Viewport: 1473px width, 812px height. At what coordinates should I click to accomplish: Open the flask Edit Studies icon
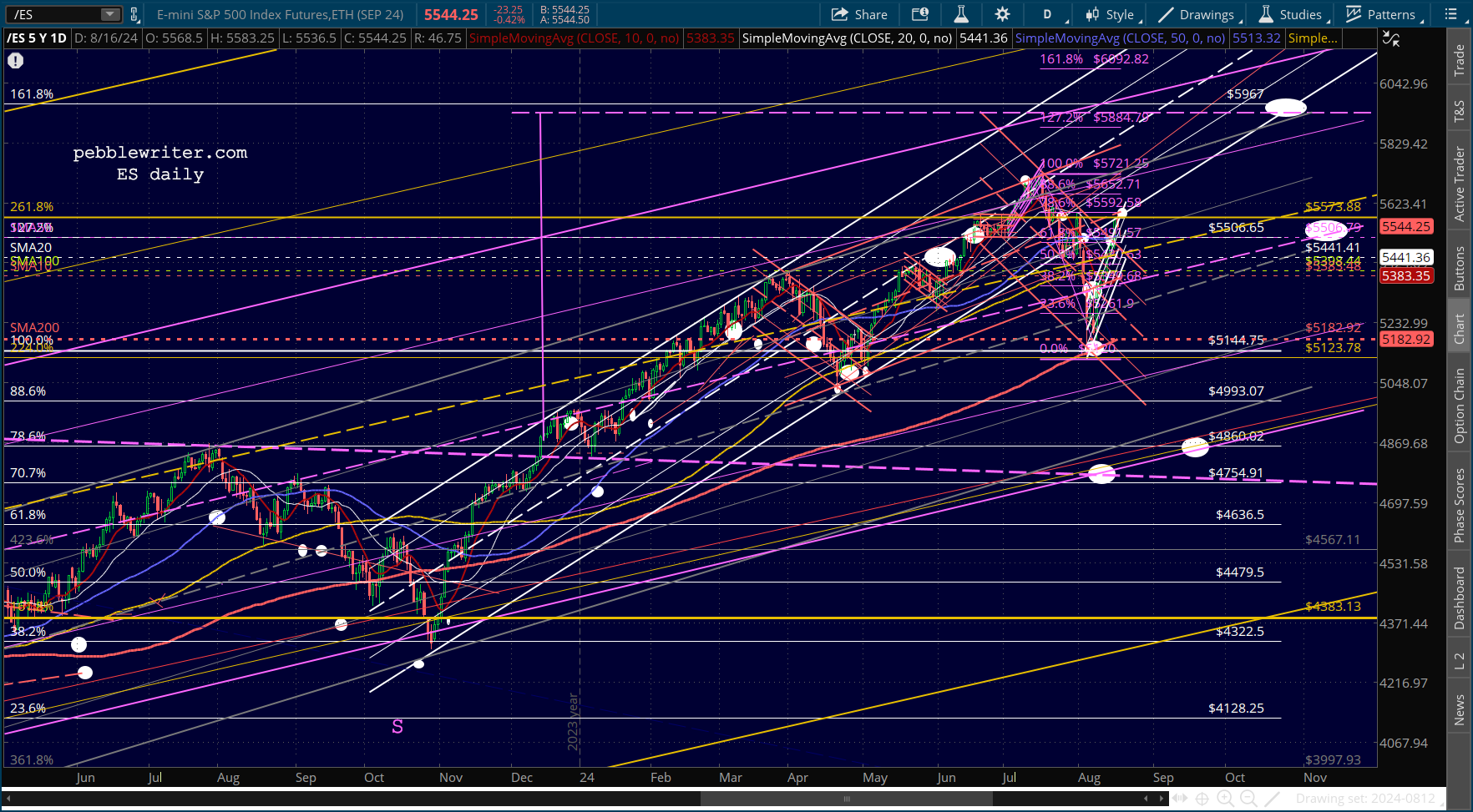(961, 14)
